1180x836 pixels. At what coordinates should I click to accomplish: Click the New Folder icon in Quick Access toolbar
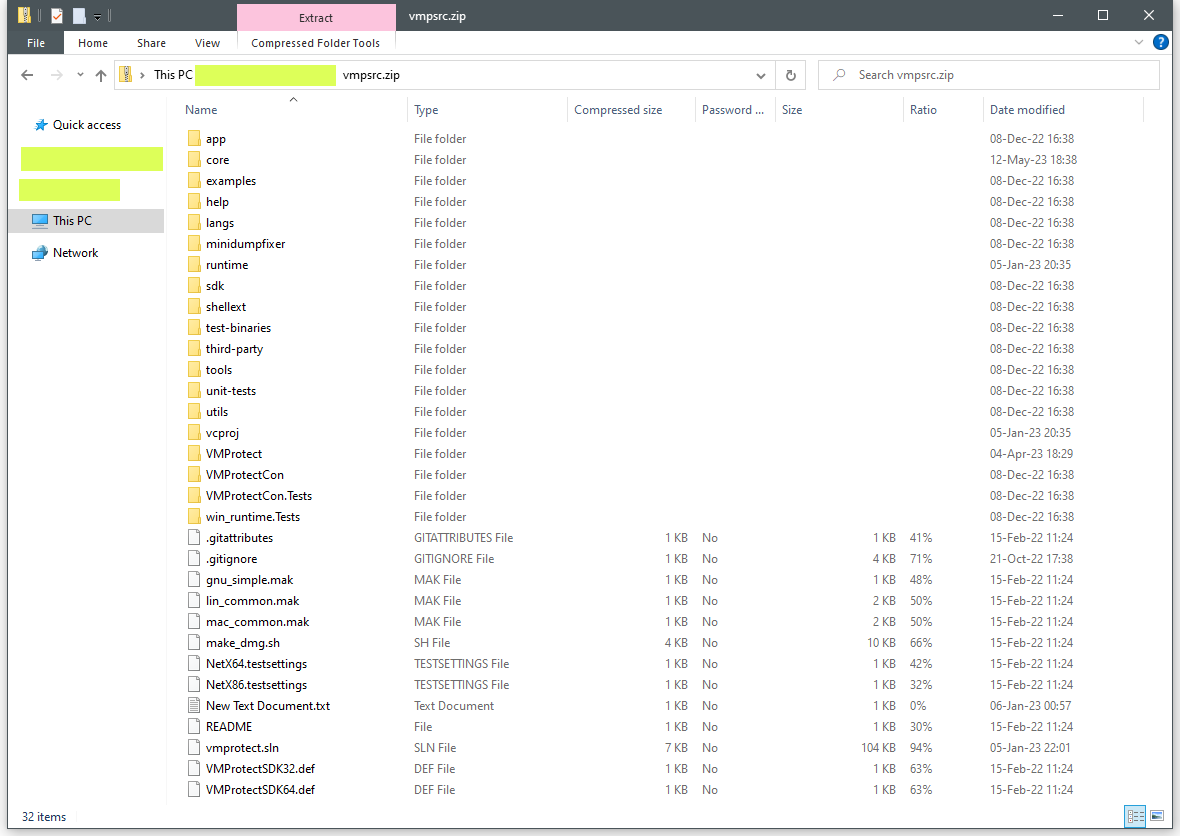click(x=79, y=15)
